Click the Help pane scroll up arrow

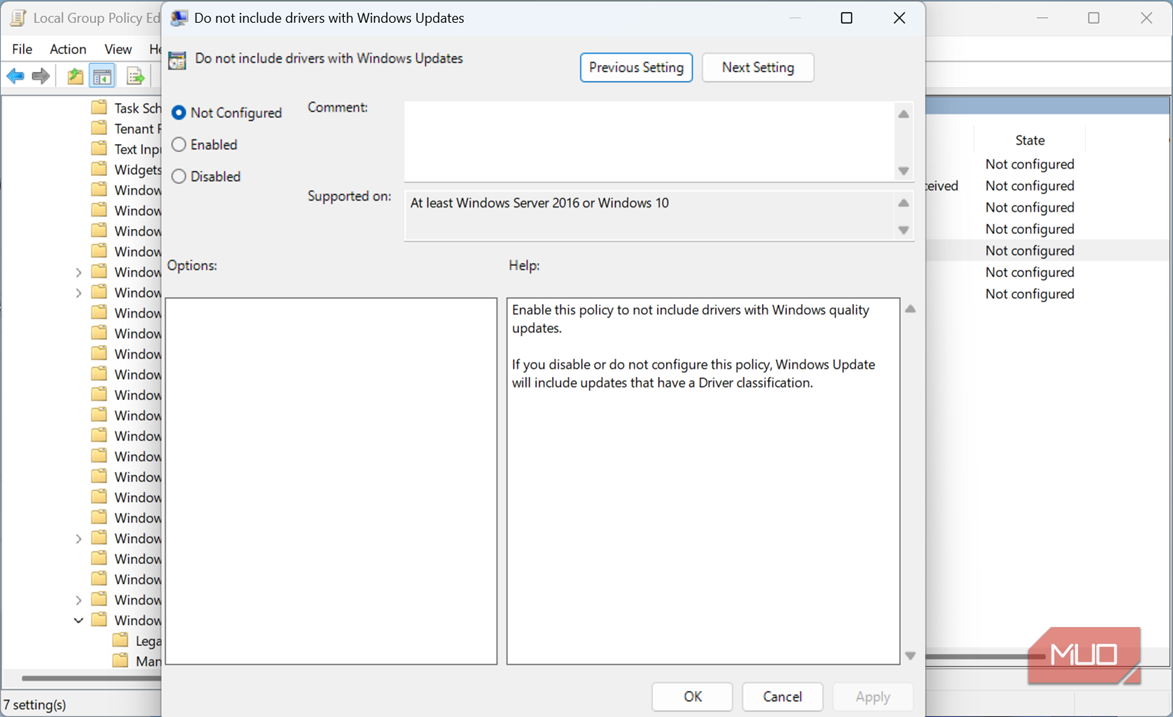(x=910, y=309)
